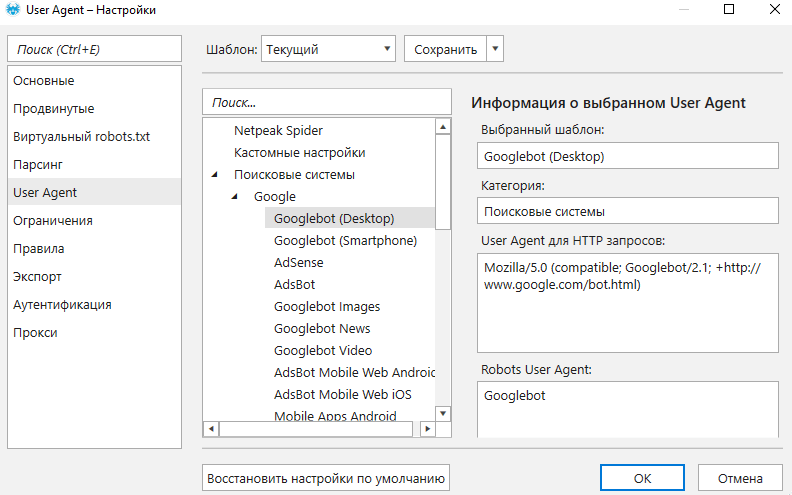
Task: Collapse the Поисковые системы tree node
Action: point(215,174)
